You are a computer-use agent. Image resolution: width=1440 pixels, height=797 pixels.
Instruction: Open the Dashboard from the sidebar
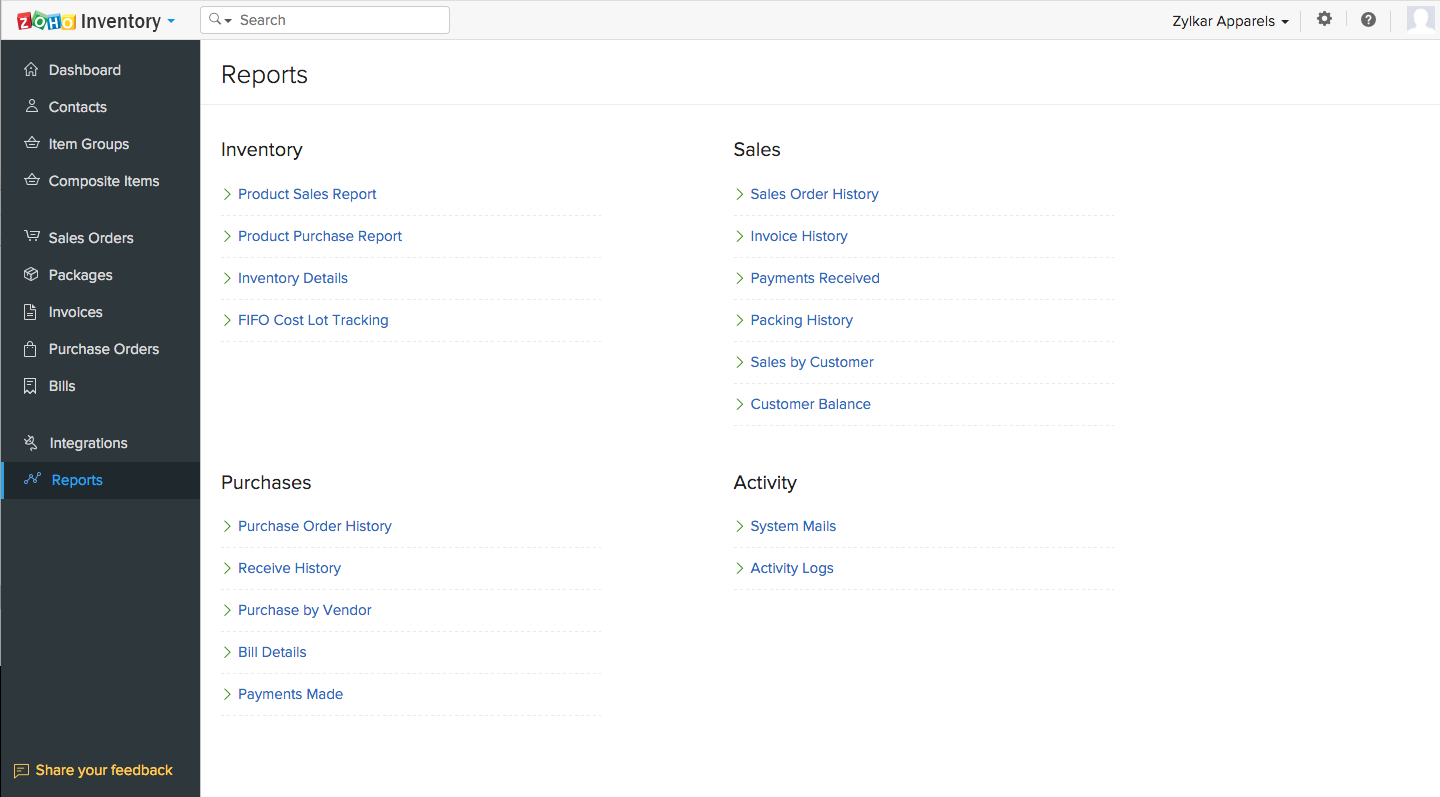pos(84,69)
